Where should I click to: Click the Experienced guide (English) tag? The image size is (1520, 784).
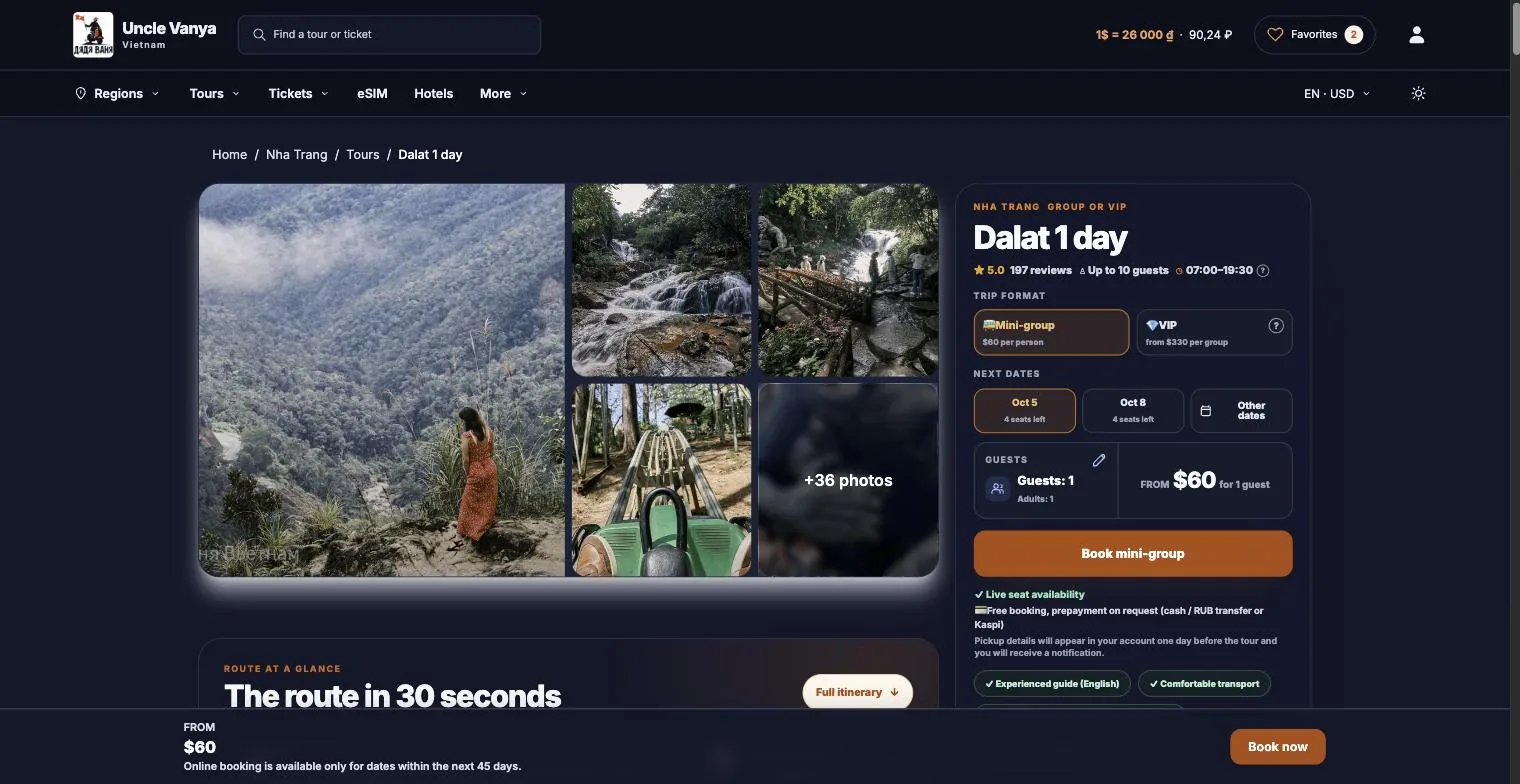pos(1052,684)
